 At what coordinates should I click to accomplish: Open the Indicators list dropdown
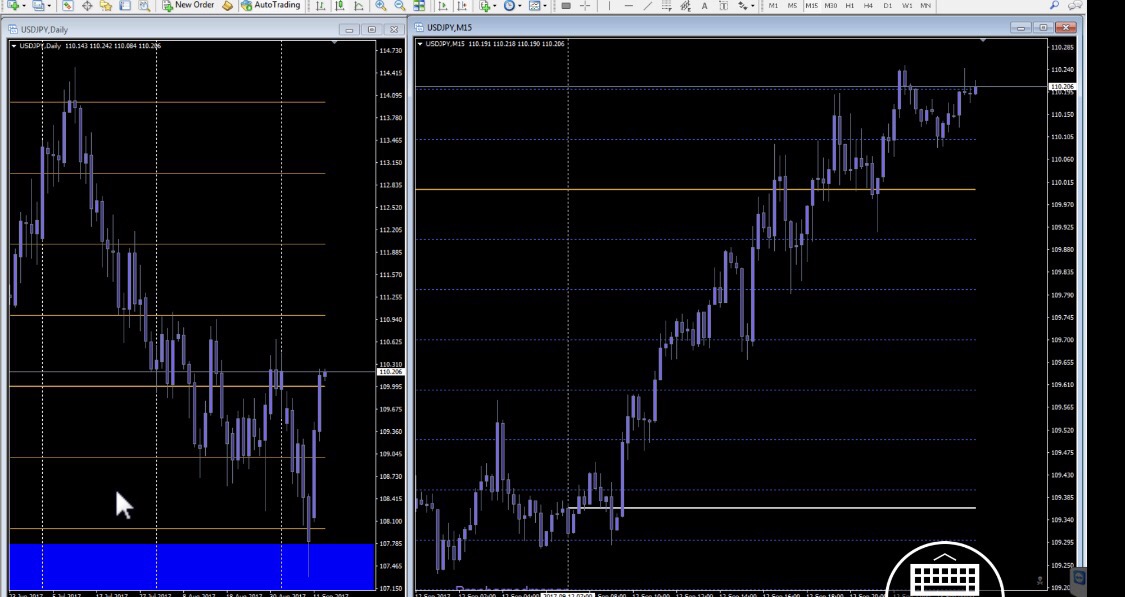488,5
